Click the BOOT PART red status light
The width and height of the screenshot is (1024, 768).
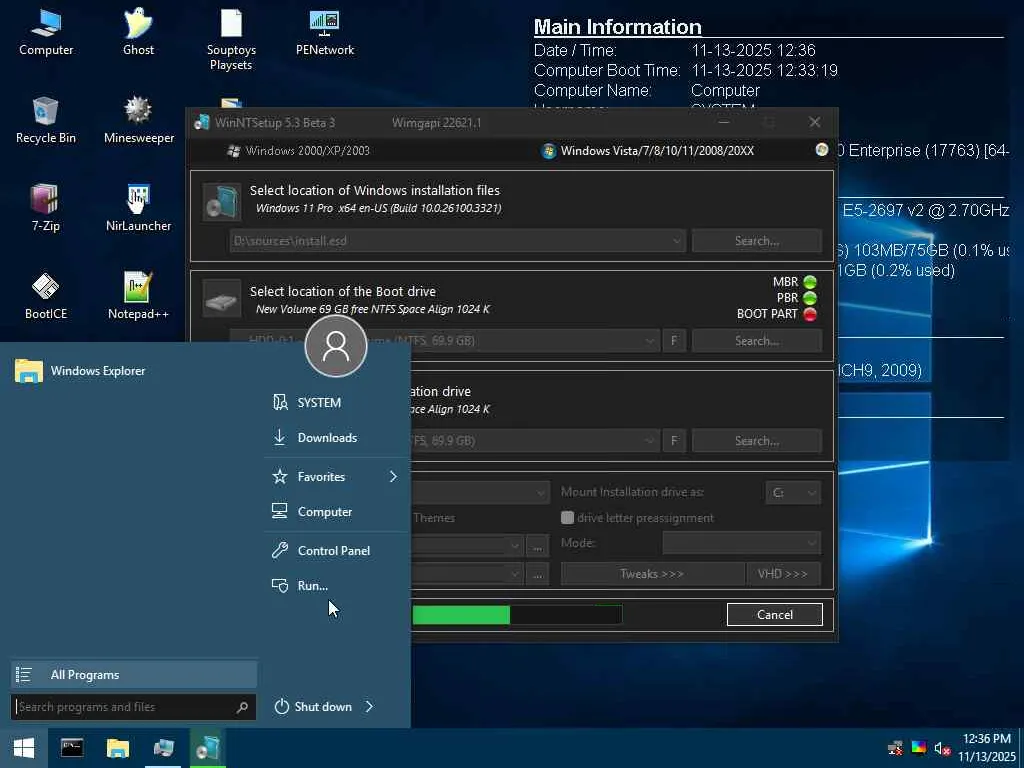pyautogui.click(x=810, y=314)
